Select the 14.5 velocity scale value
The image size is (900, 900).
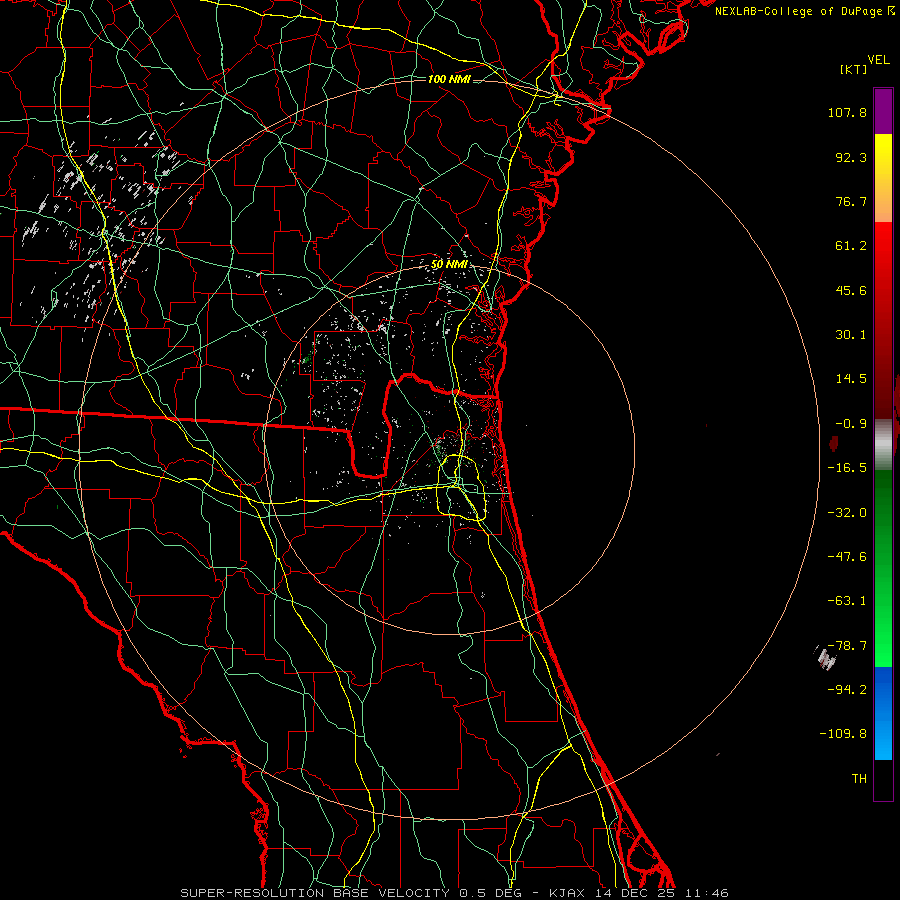point(851,379)
